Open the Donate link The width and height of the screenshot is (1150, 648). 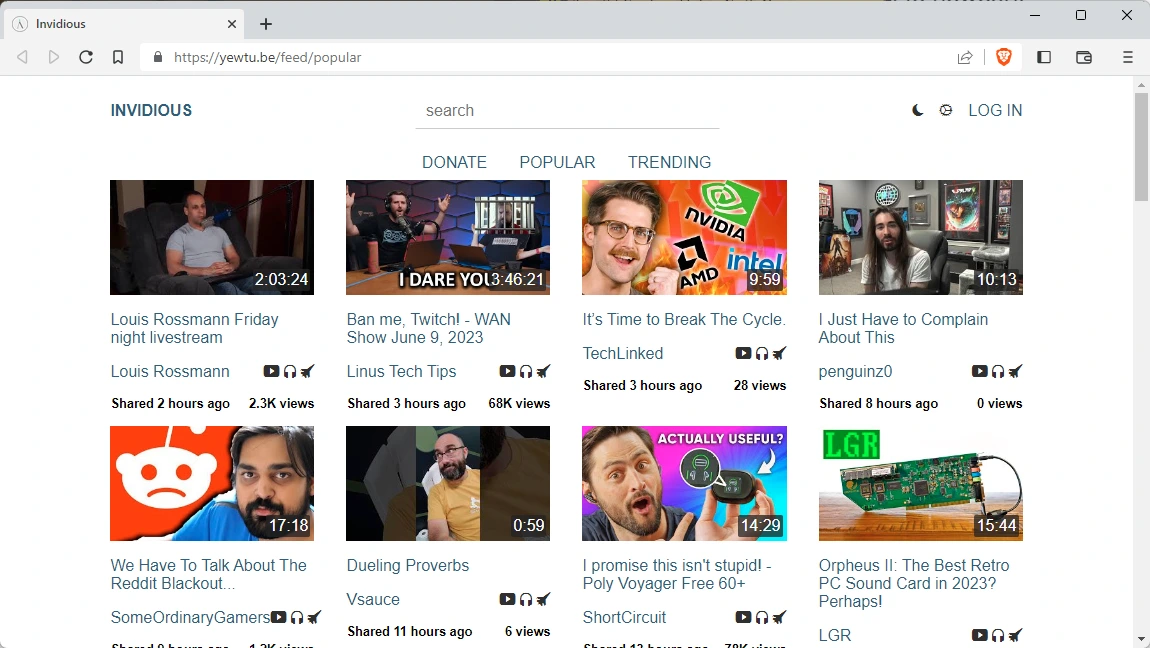coord(454,162)
